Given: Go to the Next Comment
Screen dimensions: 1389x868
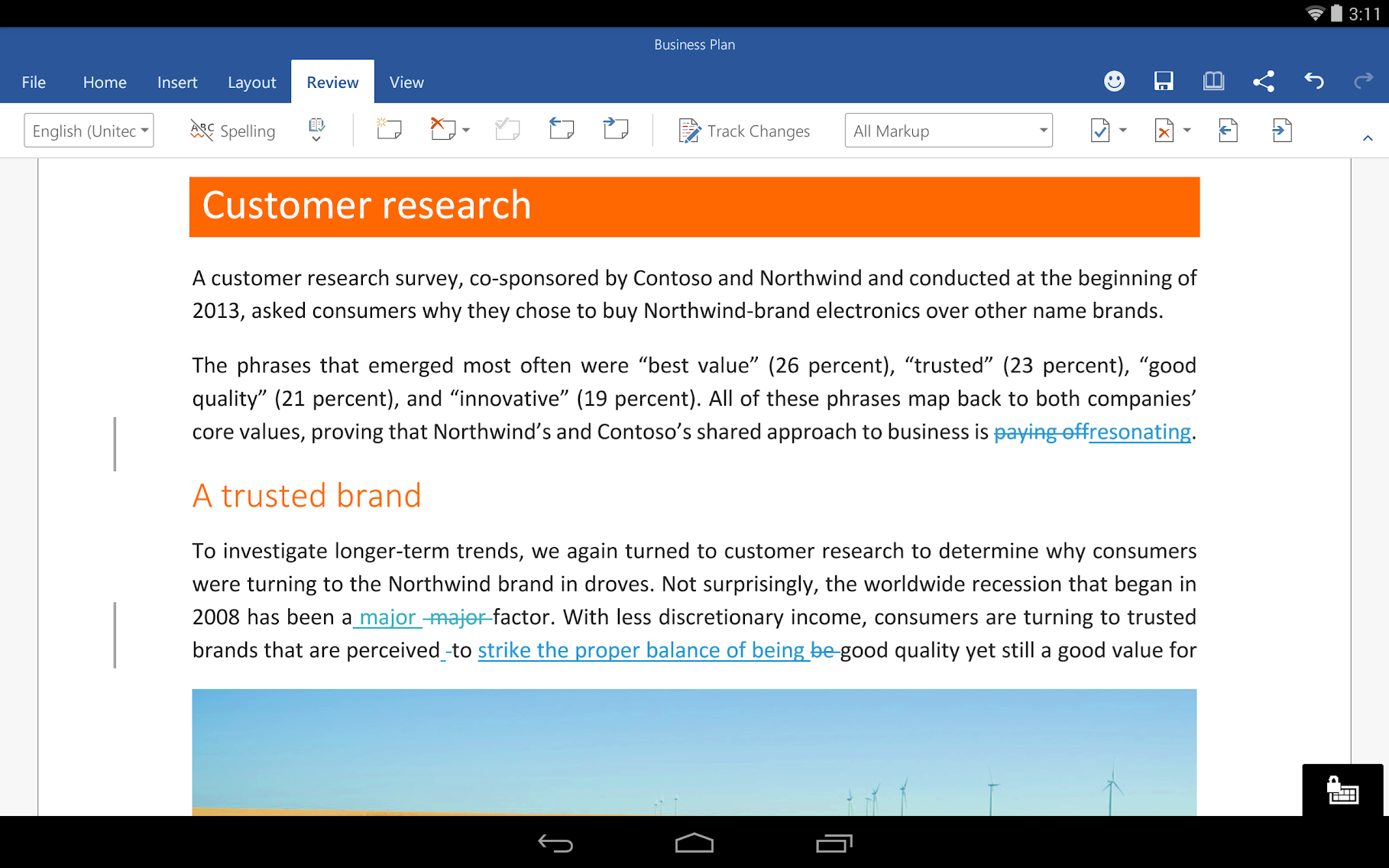Looking at the screenshot, I should tap(616, 130).
